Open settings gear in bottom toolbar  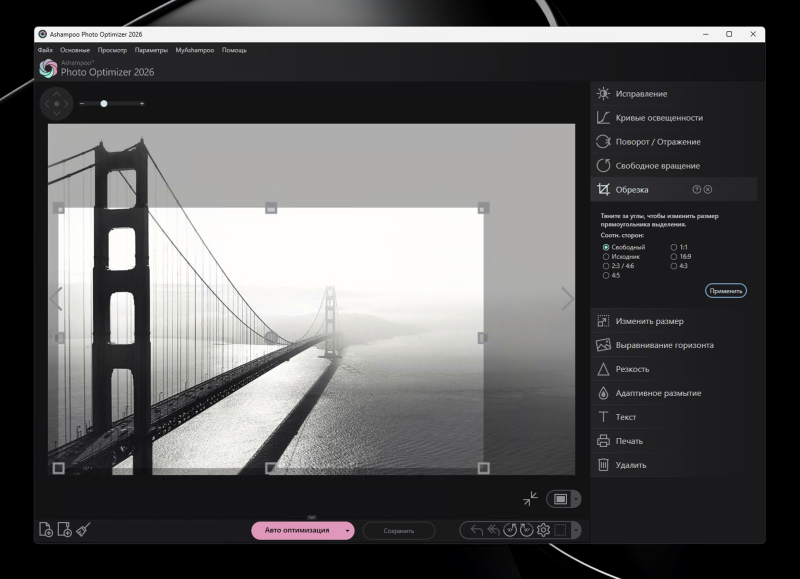coord(543,531)
